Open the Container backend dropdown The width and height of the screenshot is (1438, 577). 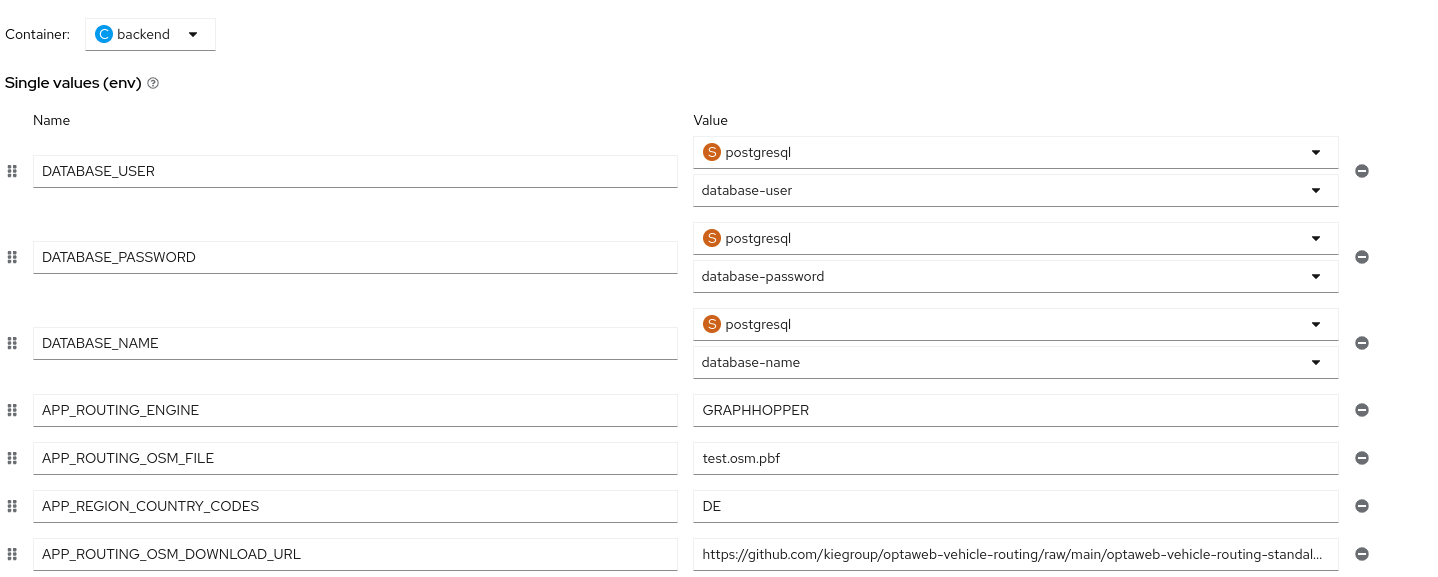(x=150, y=34)
